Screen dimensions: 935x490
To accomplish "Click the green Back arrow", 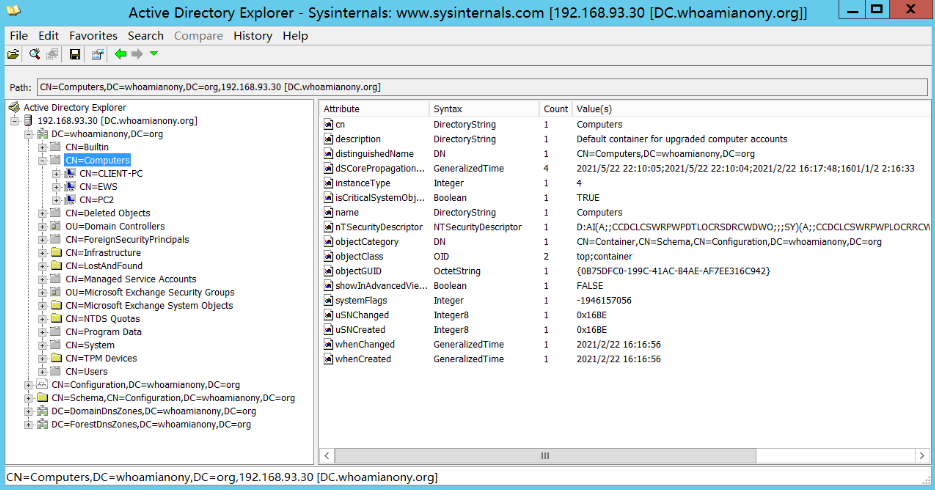I will point(120,54).
